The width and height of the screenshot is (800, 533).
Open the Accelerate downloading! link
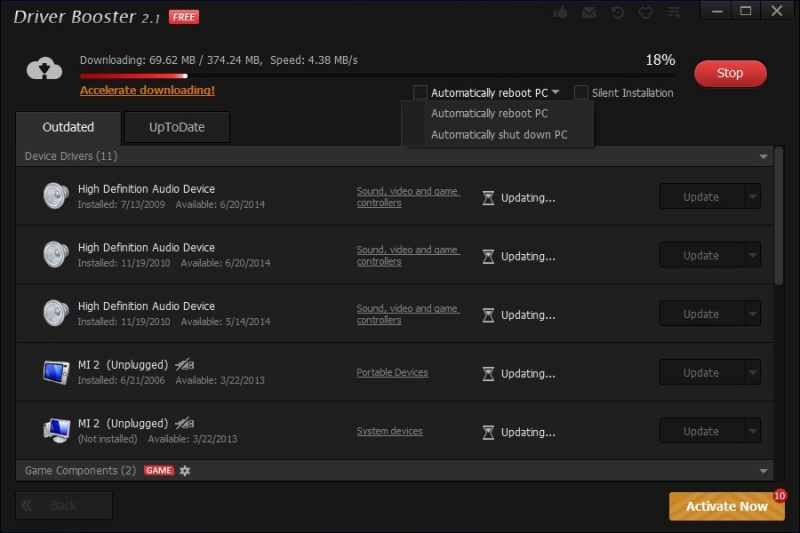point(147,90)
